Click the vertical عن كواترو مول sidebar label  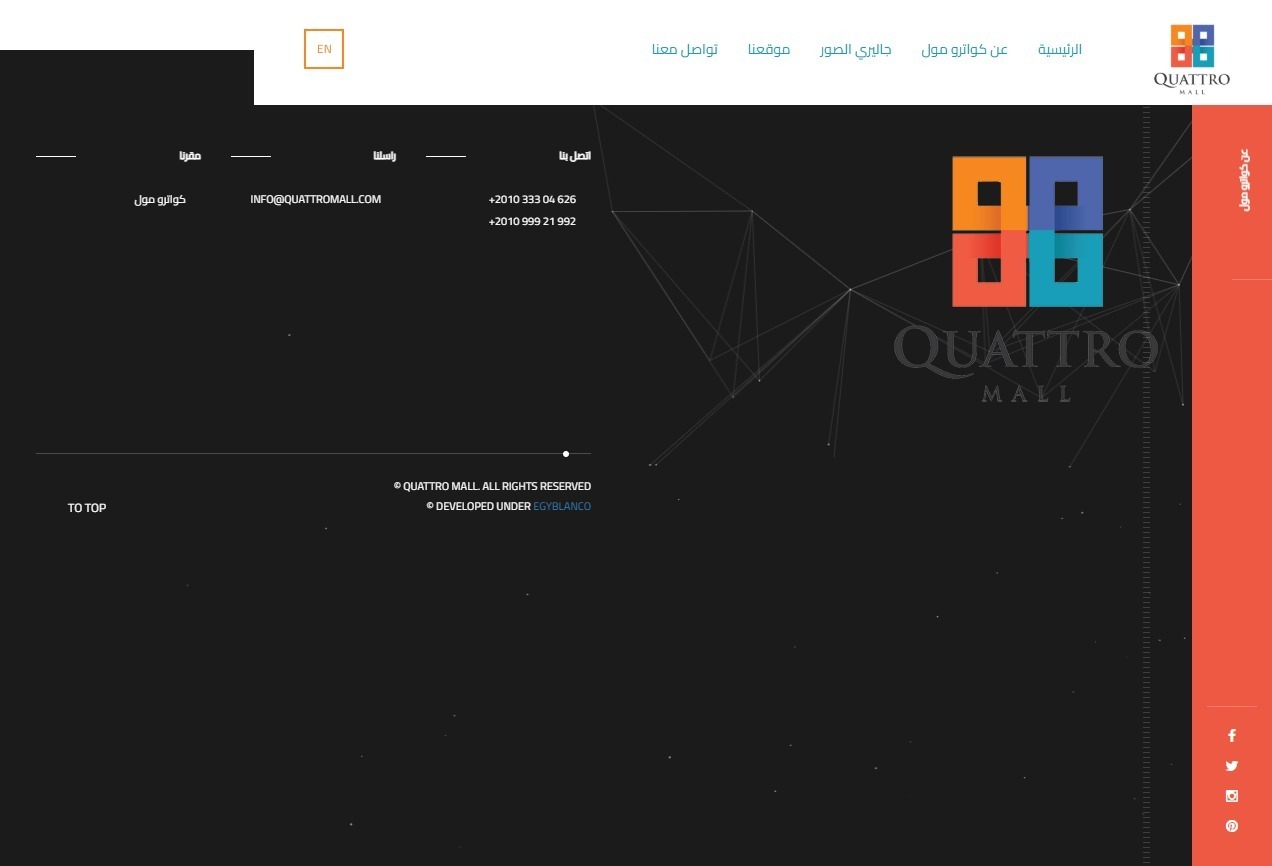(x=1245, y=180)
